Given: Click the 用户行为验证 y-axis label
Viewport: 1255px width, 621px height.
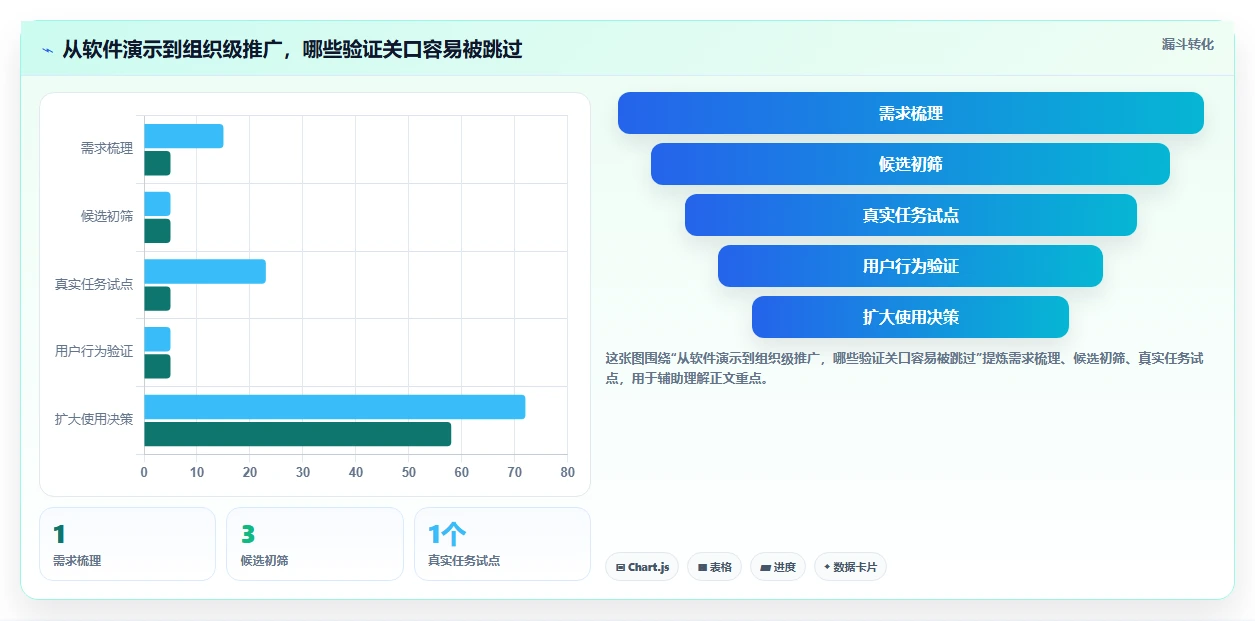Looking at the screenshot, I should [94, 352].
